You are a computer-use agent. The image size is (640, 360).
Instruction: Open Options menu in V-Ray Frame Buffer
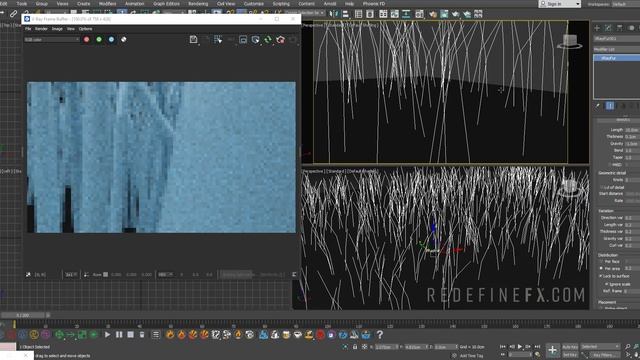pyautogui.click(x=85, y=29)
